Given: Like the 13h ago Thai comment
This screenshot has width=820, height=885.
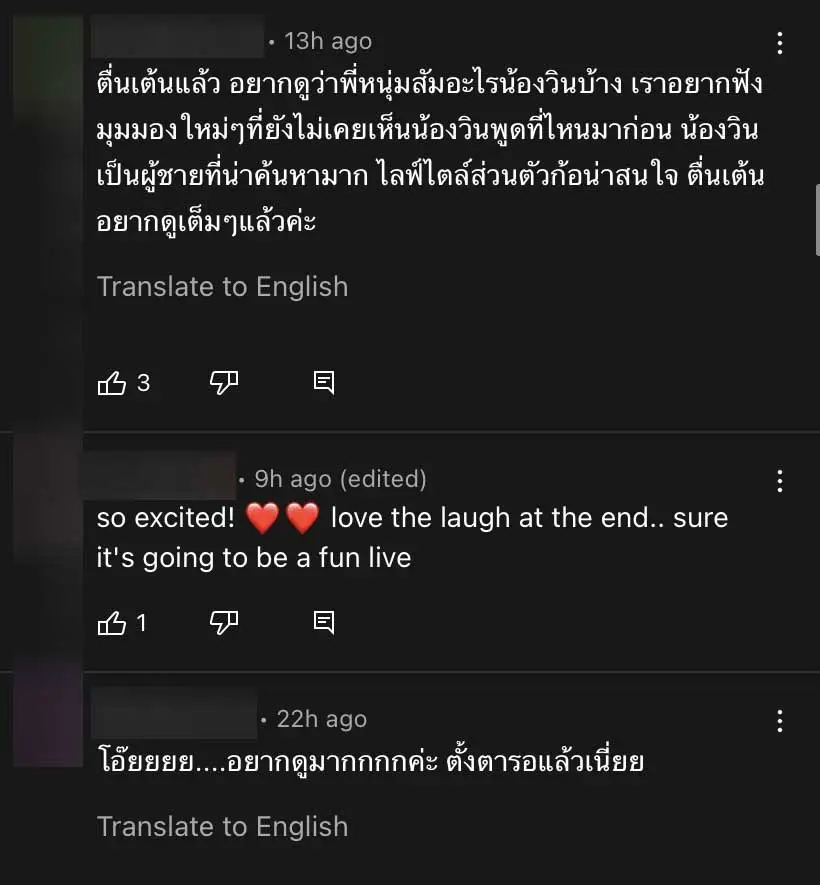Looking at the screenshot, I should point(112,383).
